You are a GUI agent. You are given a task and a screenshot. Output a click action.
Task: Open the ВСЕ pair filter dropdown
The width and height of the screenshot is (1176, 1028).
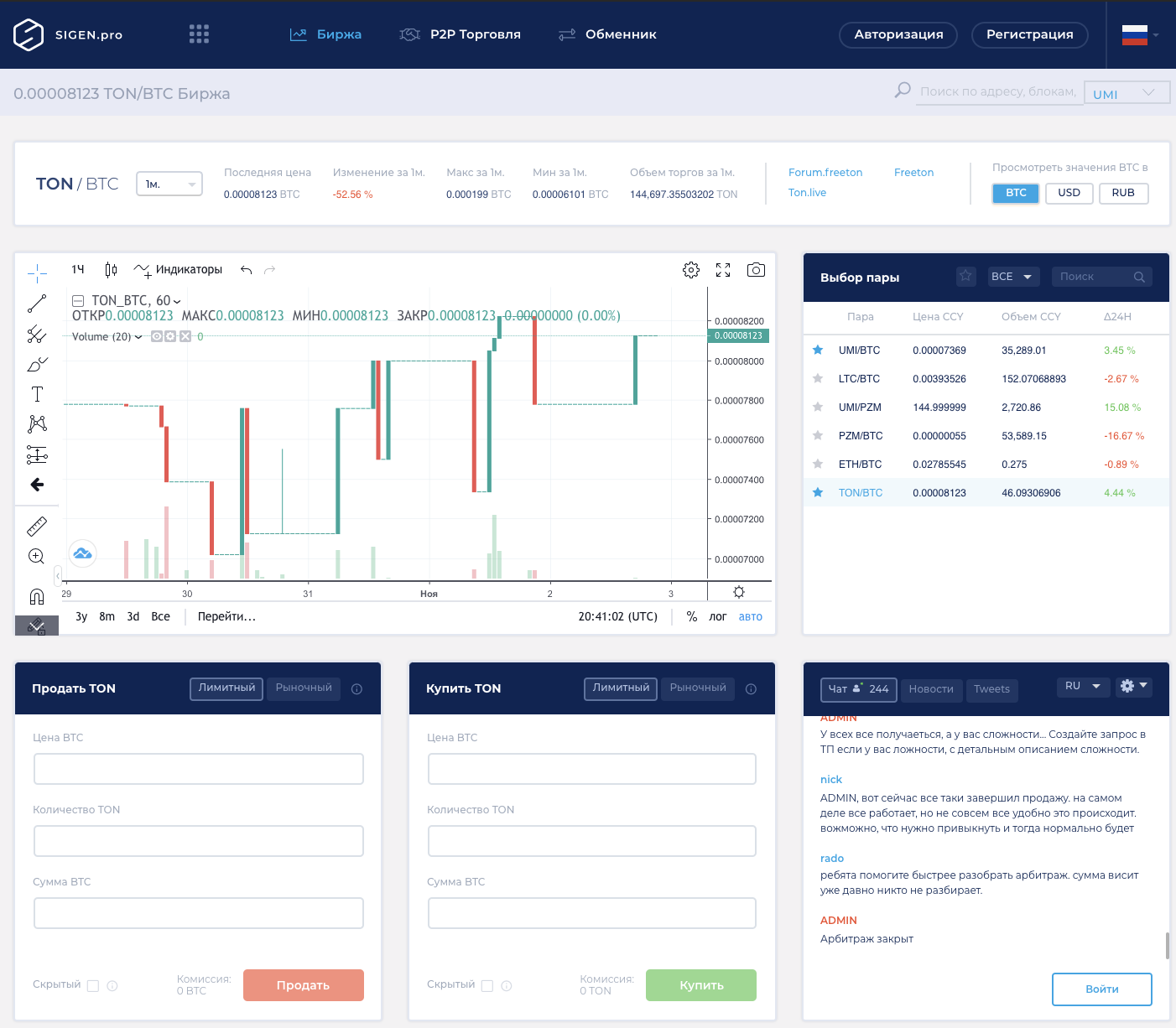coord(1012,277)
